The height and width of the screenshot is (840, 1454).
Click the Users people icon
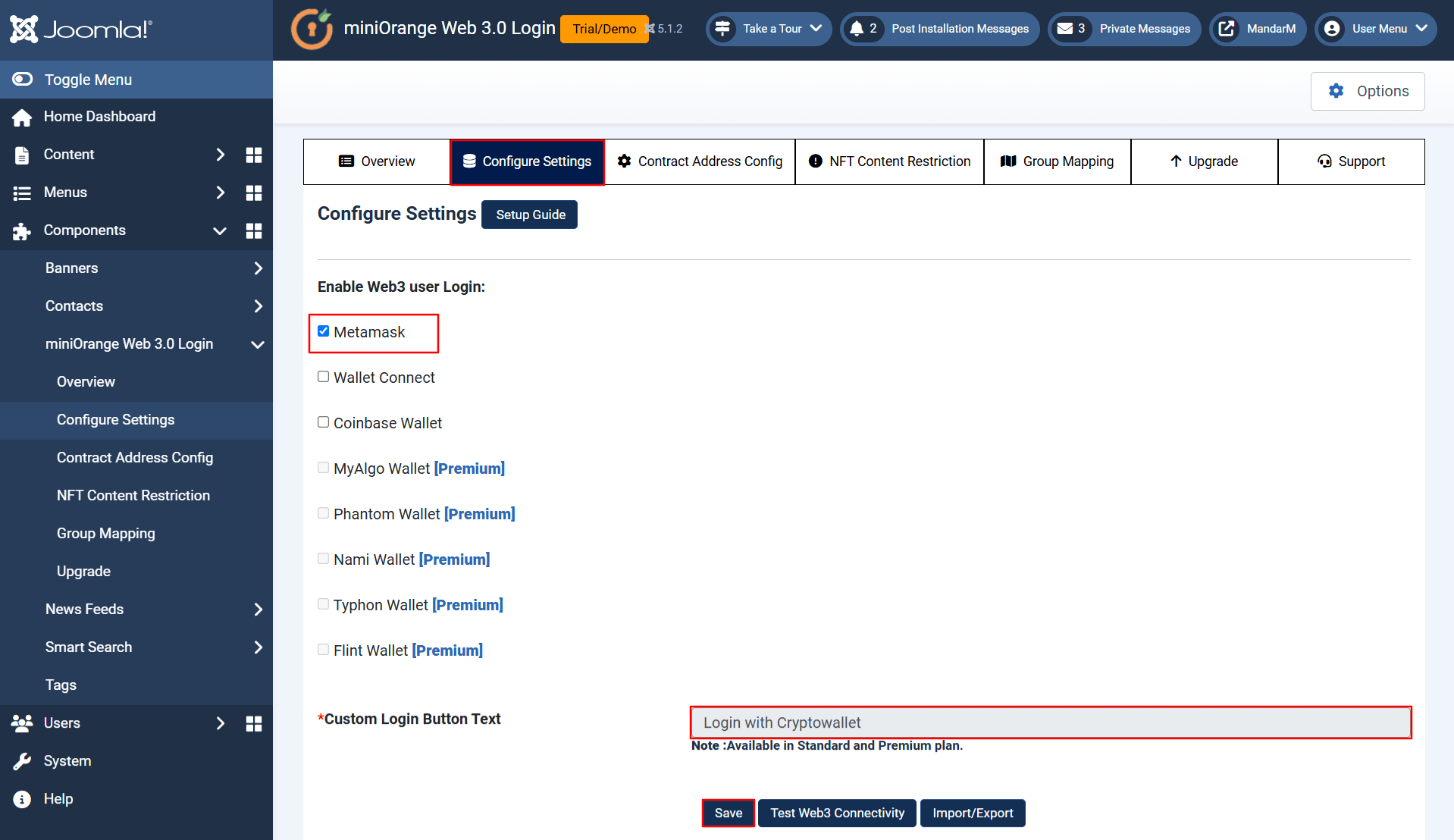[22, 723]
